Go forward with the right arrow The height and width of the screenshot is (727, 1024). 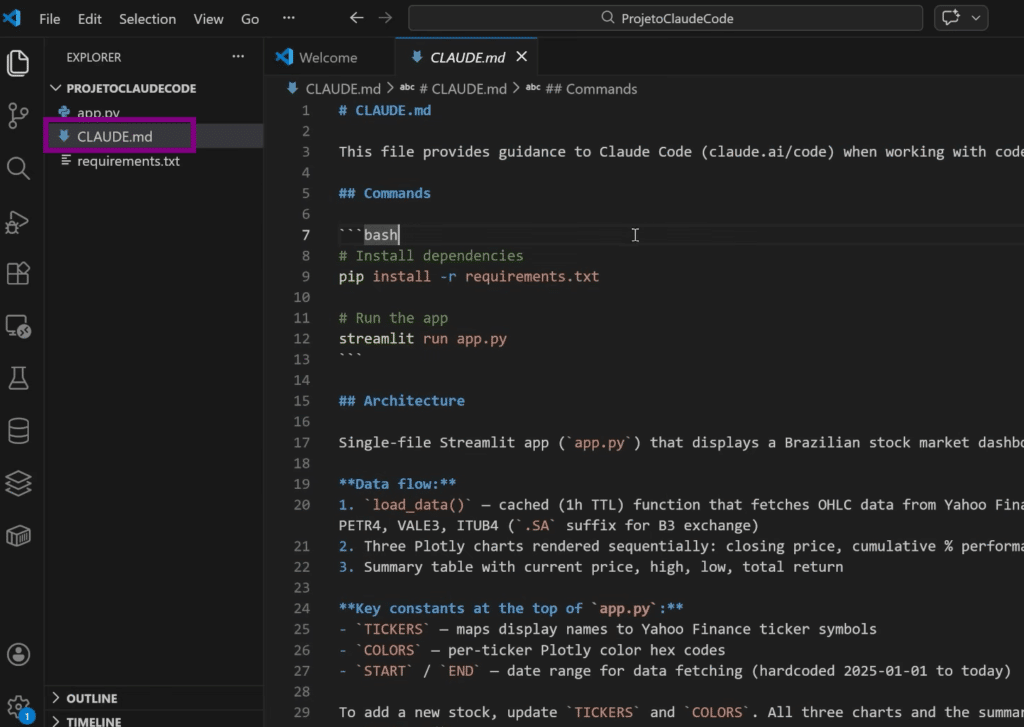(385, 18)
